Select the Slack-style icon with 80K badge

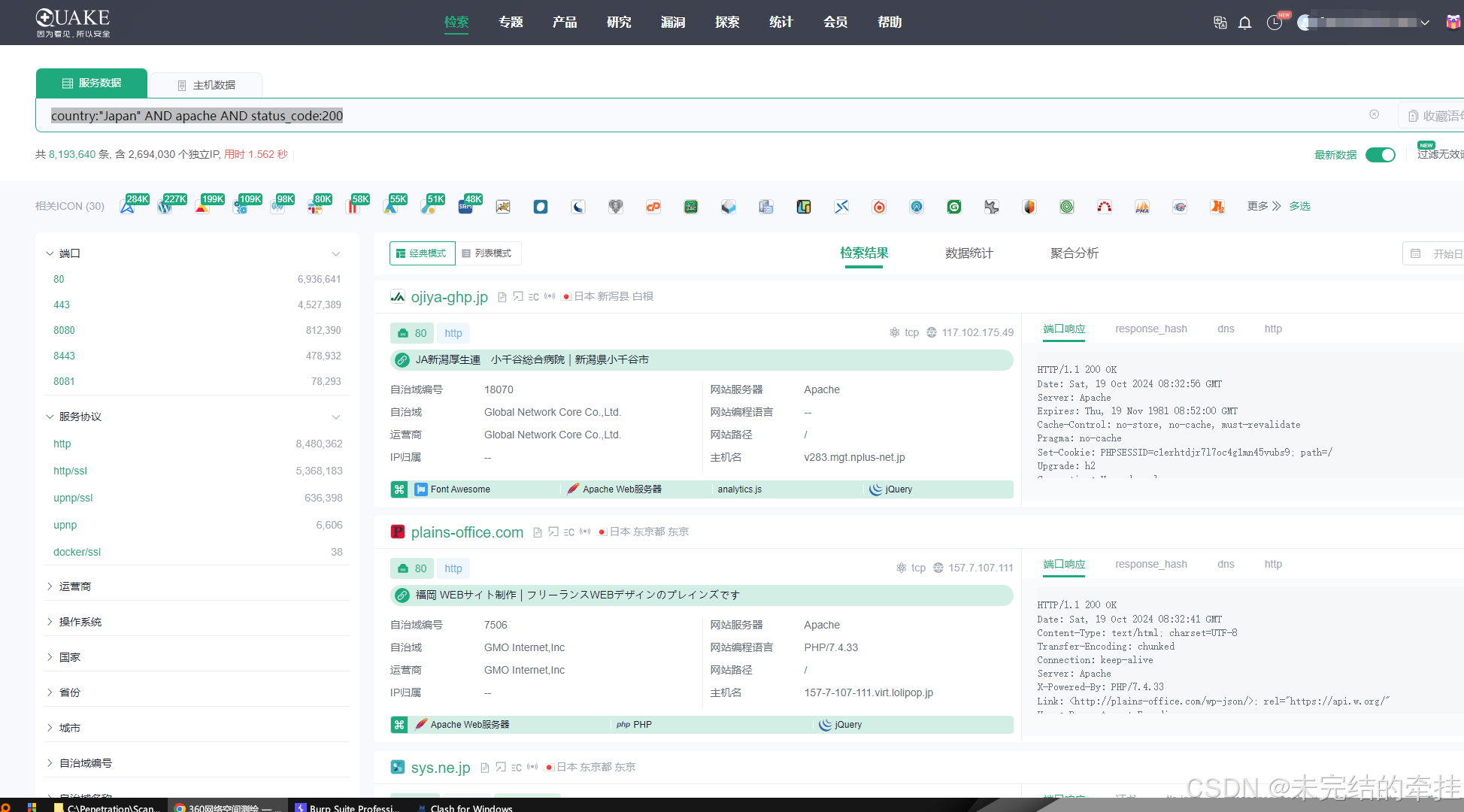[315, 207]
